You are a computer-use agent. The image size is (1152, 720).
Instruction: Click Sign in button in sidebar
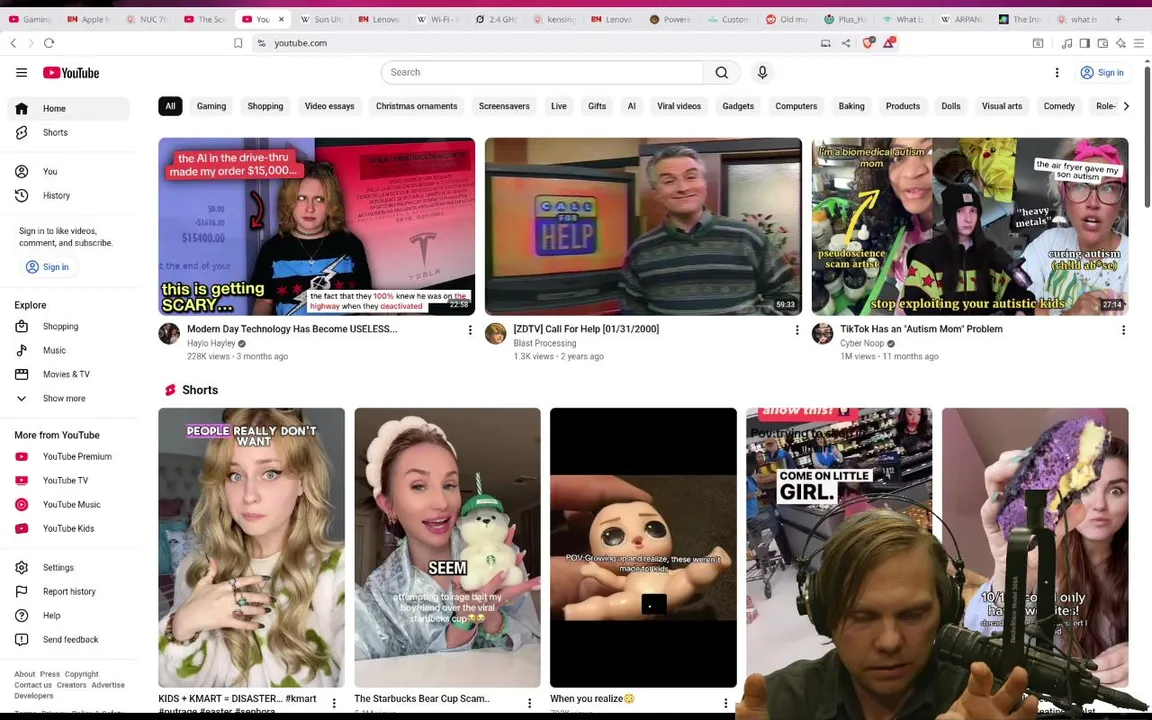tap(48, 267)
